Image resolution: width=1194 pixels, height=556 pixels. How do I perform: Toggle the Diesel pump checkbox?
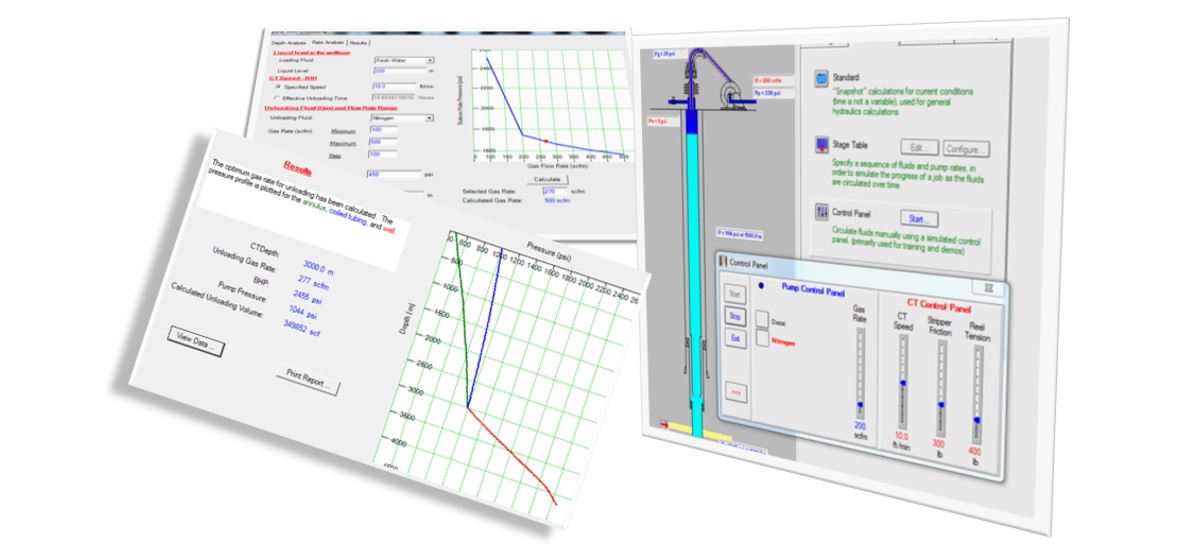click(763, 320)
